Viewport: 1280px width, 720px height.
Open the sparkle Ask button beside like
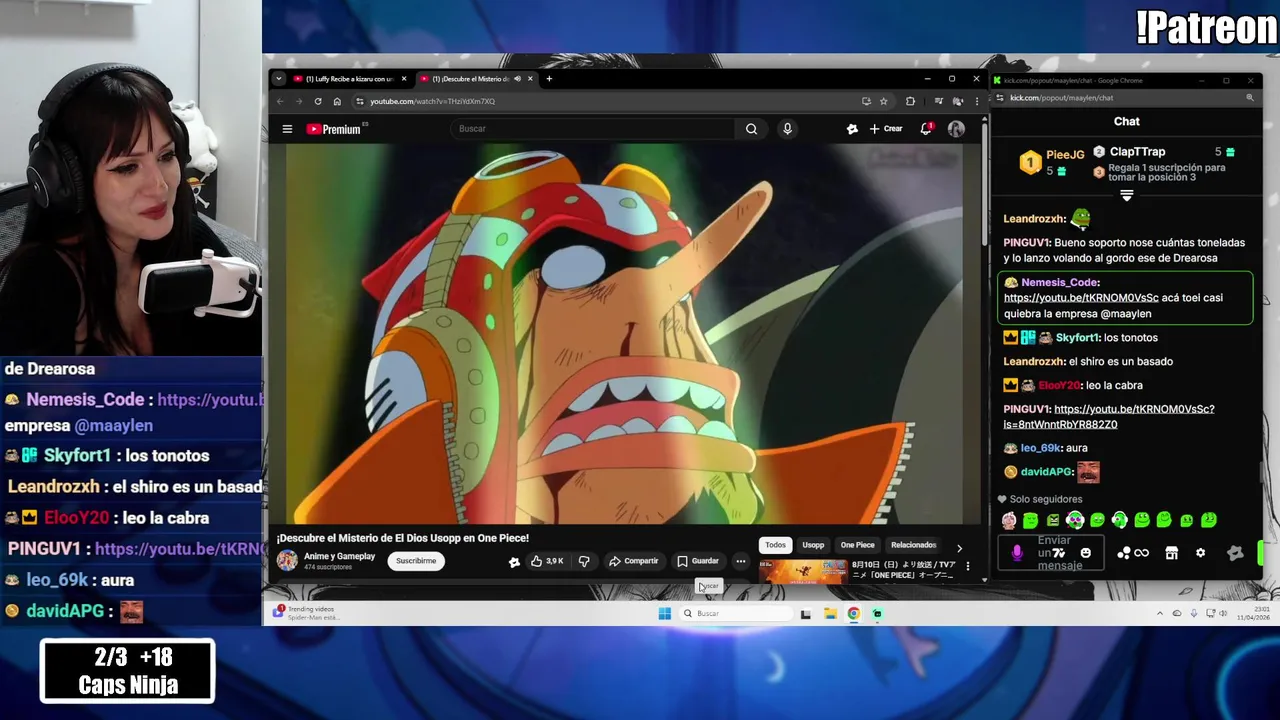click(x=514, y=562)
